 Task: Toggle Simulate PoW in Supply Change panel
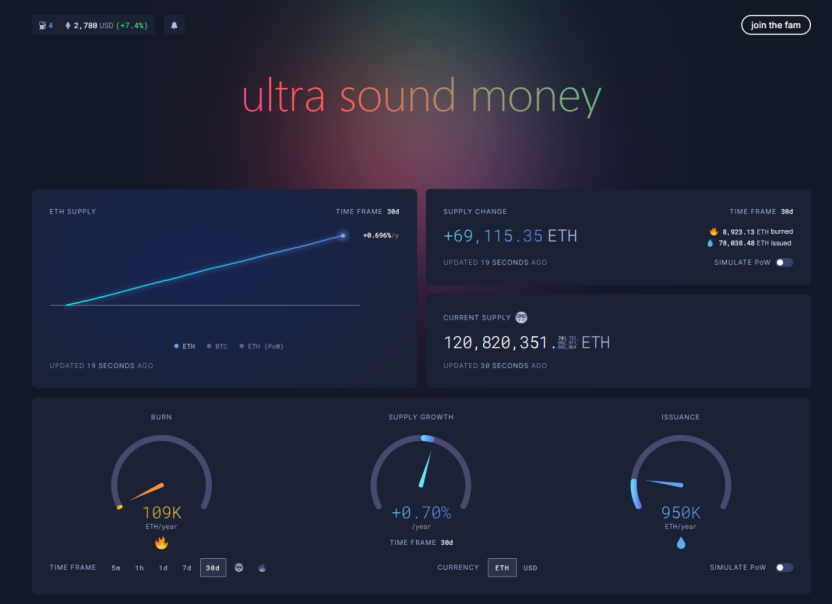point(784,262)
